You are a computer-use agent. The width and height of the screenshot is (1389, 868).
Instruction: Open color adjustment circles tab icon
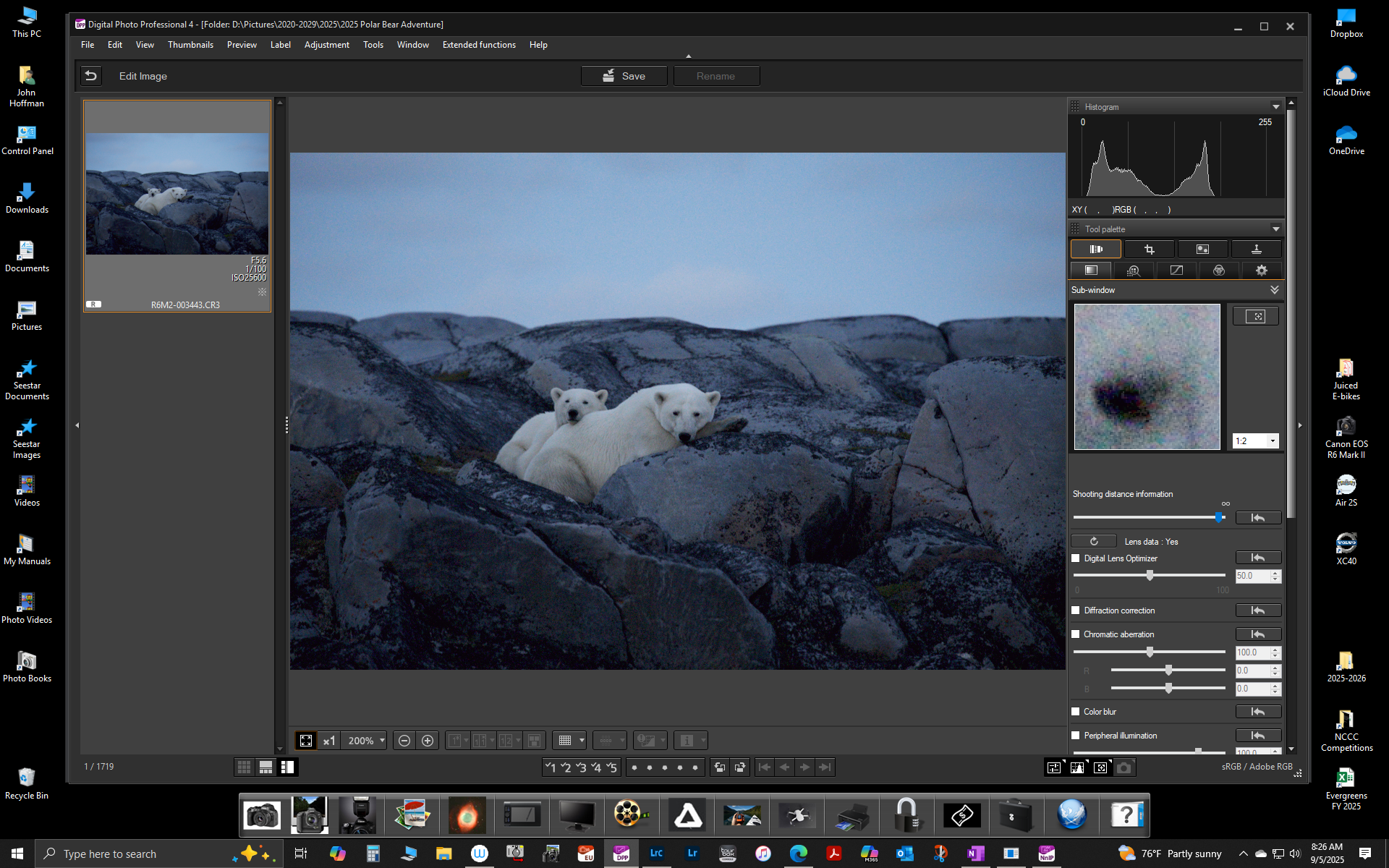point(1219,270)
